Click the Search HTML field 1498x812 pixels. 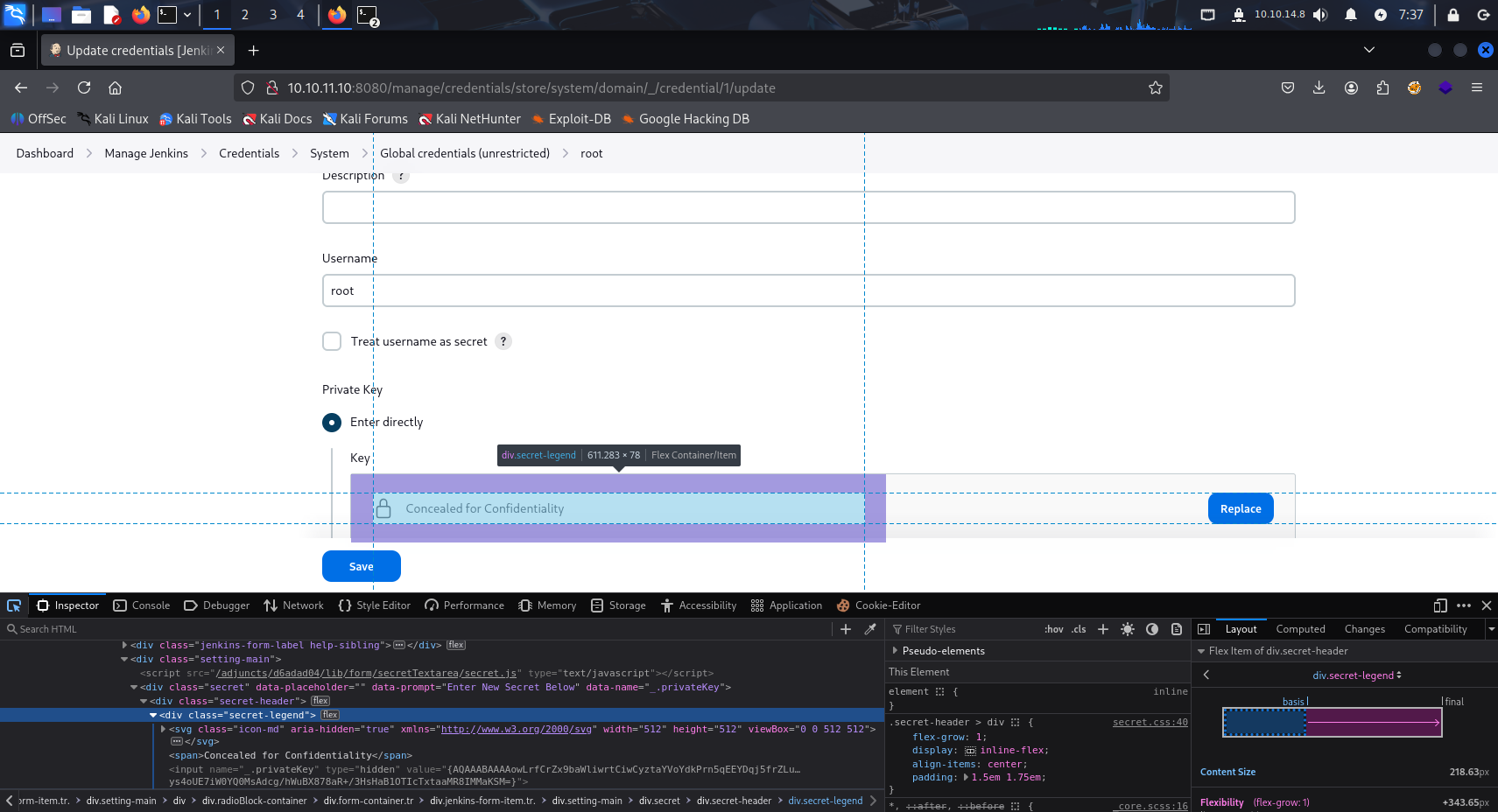coord(416,629)
